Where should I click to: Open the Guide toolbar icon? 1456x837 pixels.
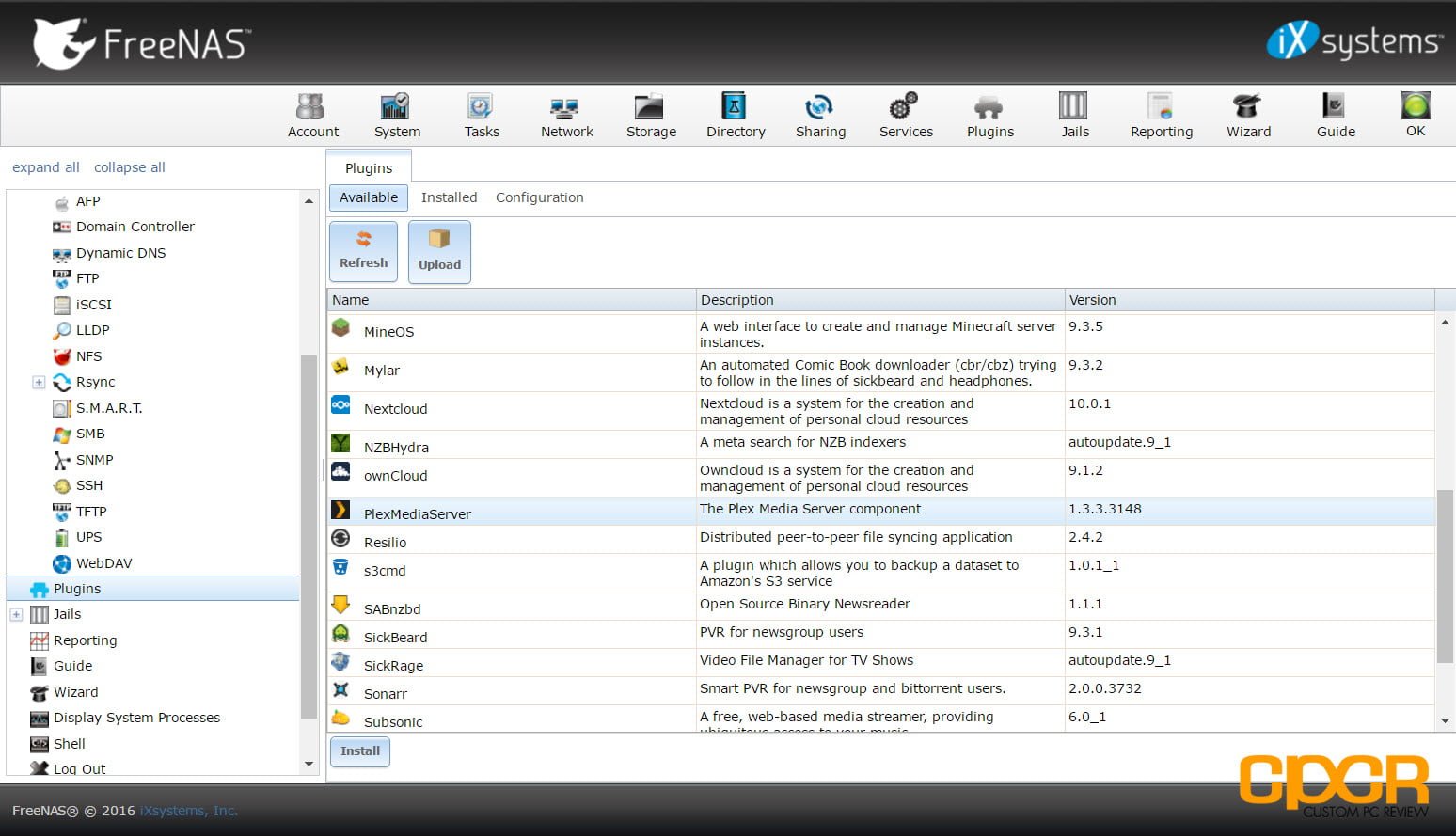1336,116
